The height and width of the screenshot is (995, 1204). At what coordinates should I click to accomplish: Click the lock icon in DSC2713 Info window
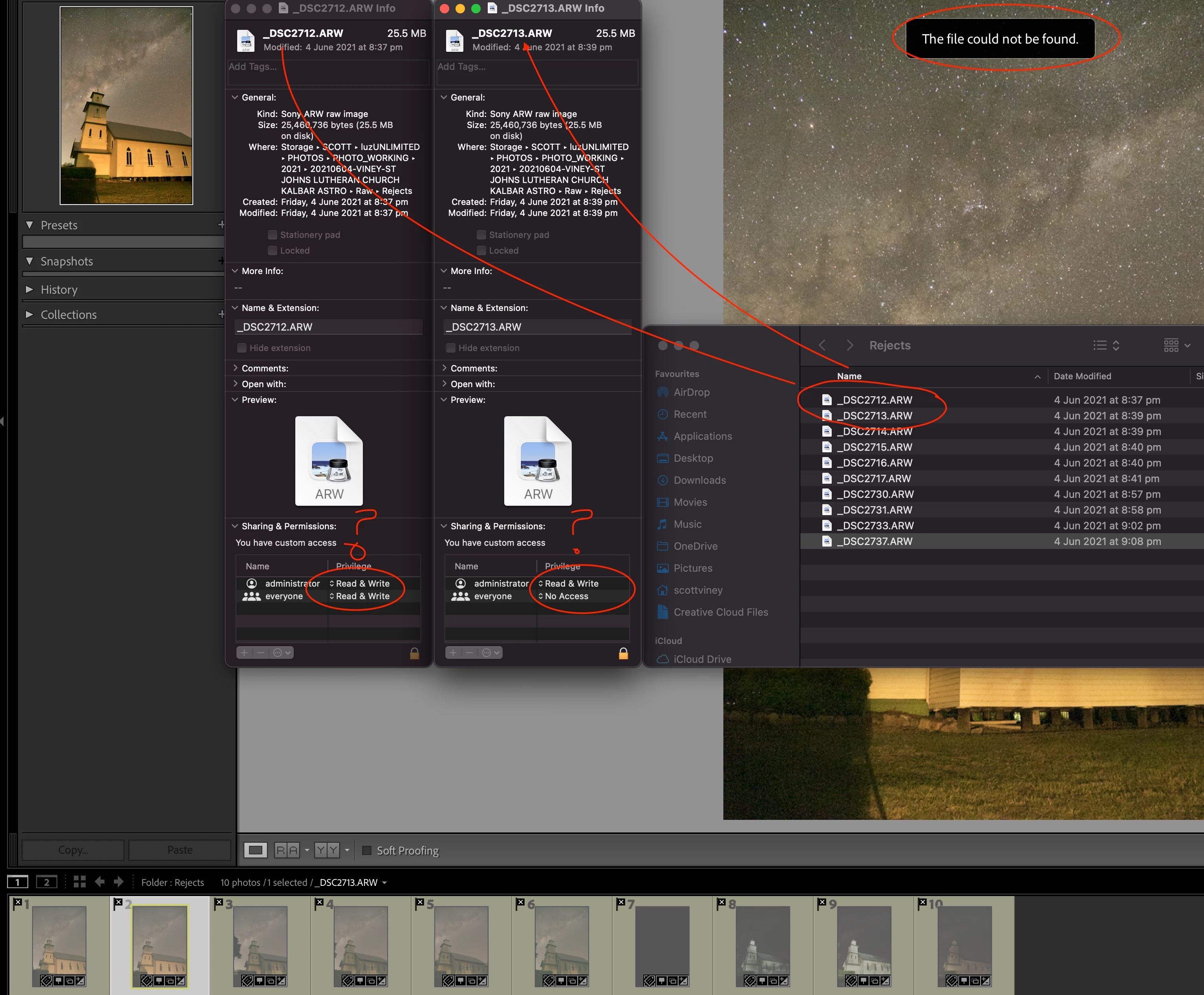(624, 653)
